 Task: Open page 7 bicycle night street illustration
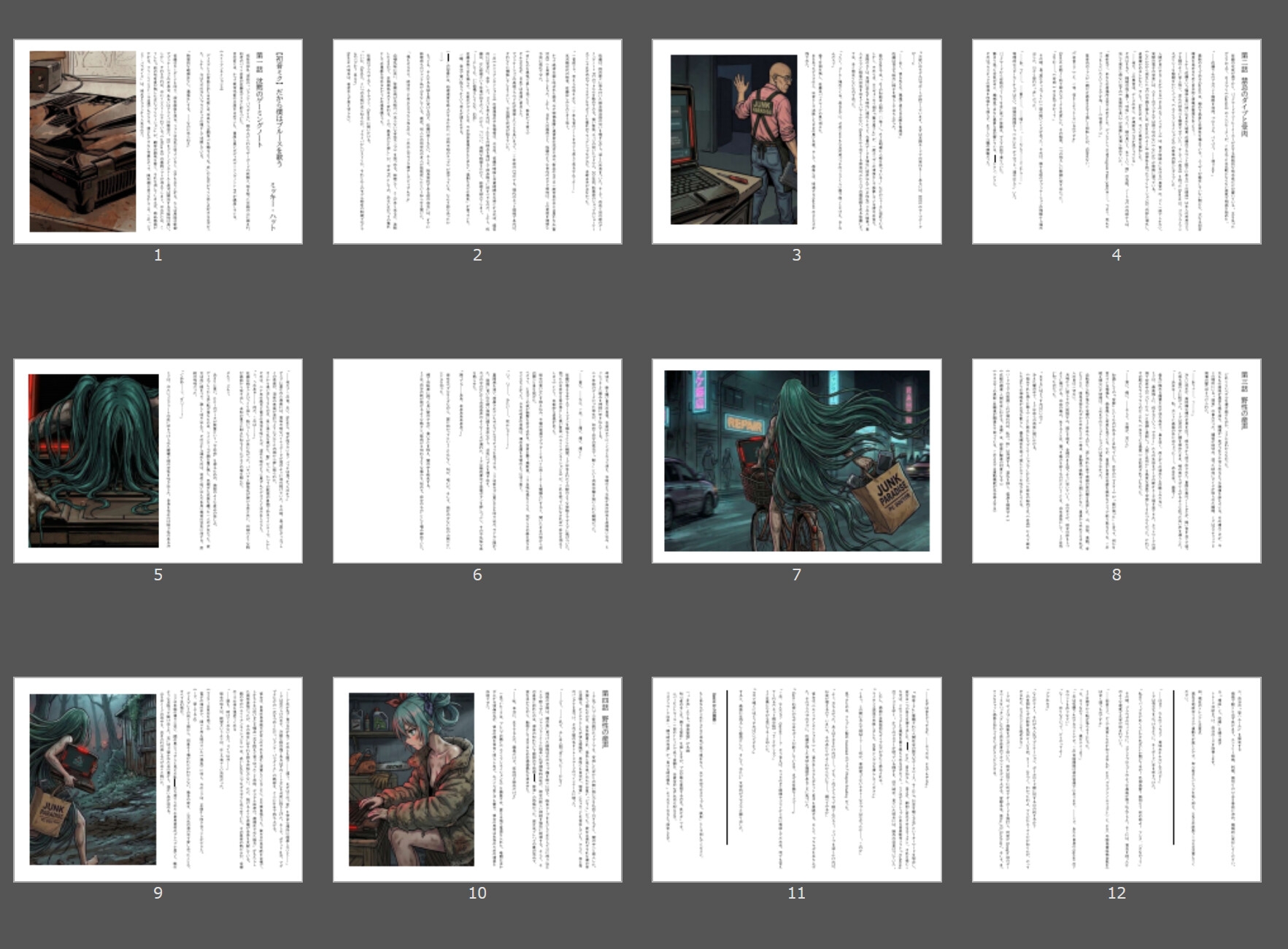coord(796,461)
